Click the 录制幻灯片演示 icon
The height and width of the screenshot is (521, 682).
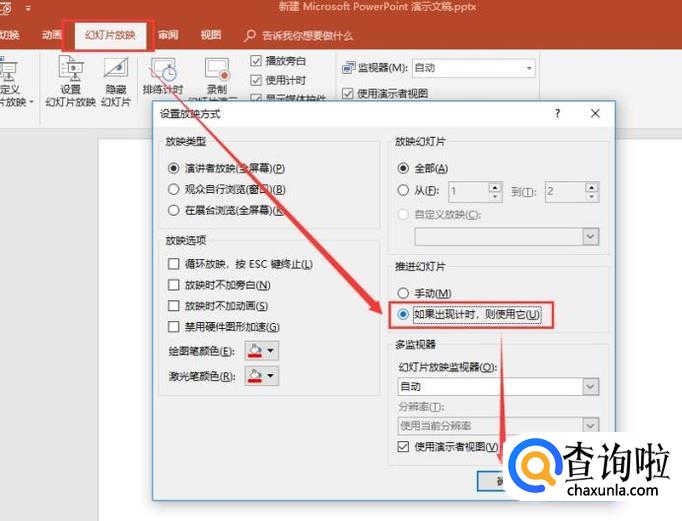217,69
